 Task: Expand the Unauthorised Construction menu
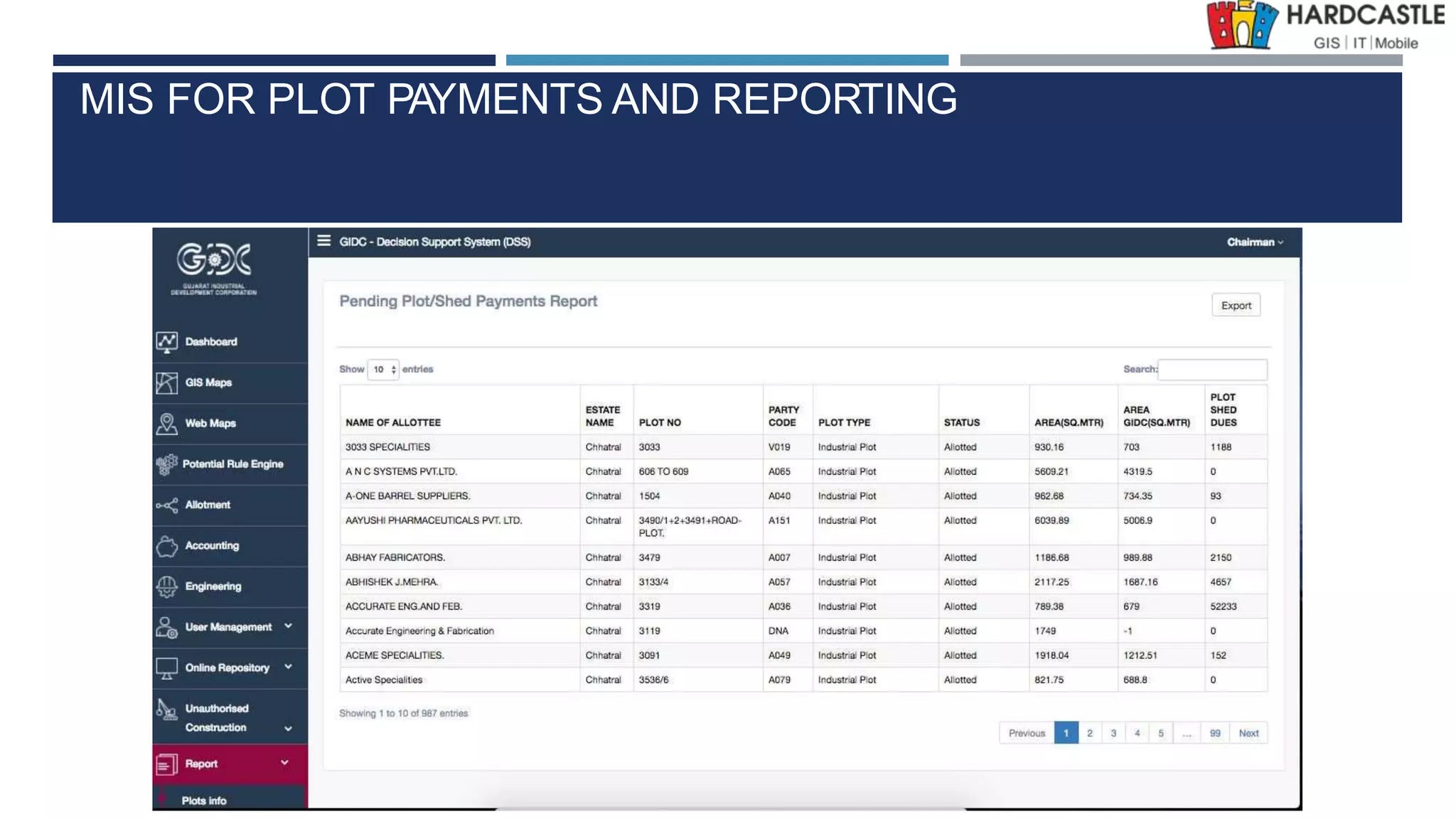(x=288, y=729)
